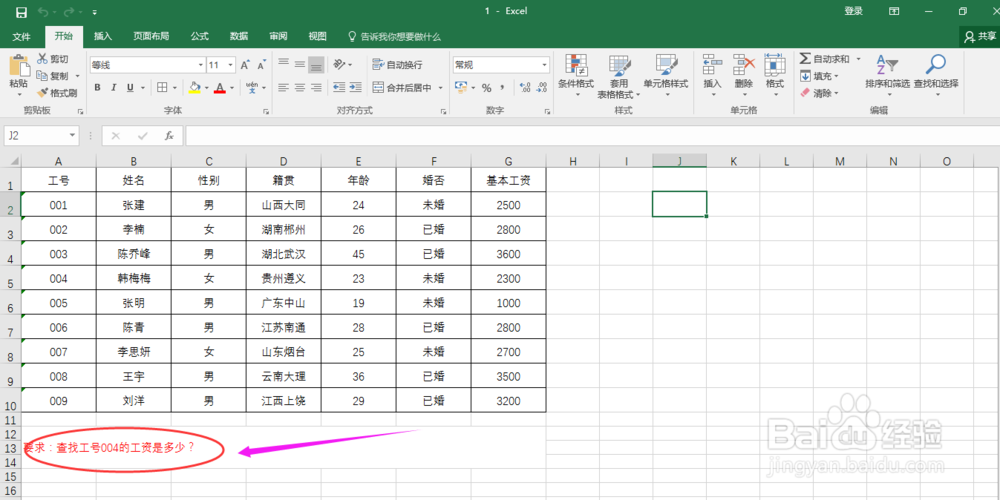Click the Tell Me search box
This screenshot has height=500, width=1000.
393,37
